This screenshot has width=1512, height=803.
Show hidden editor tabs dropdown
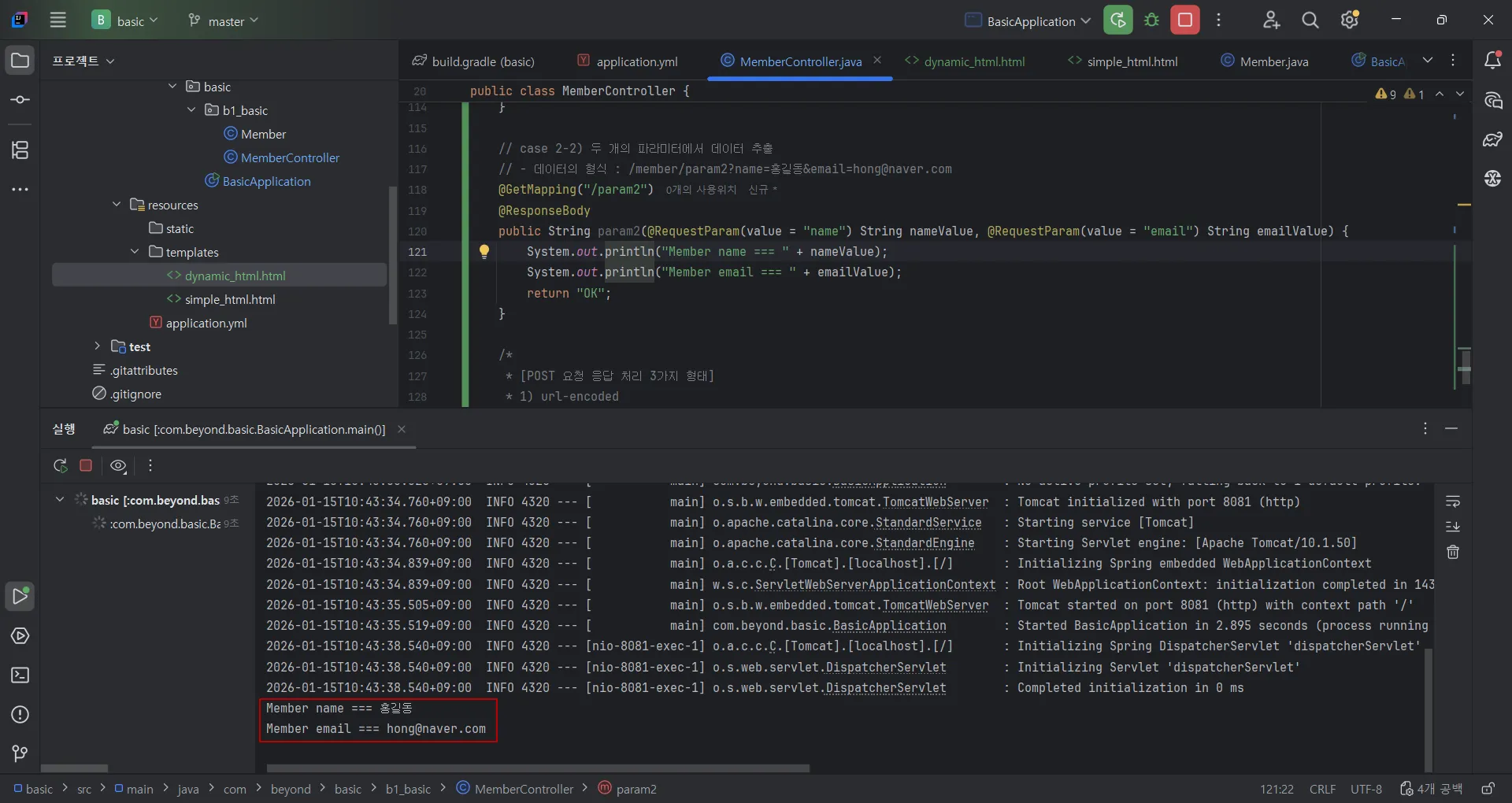click(1428, 61)
